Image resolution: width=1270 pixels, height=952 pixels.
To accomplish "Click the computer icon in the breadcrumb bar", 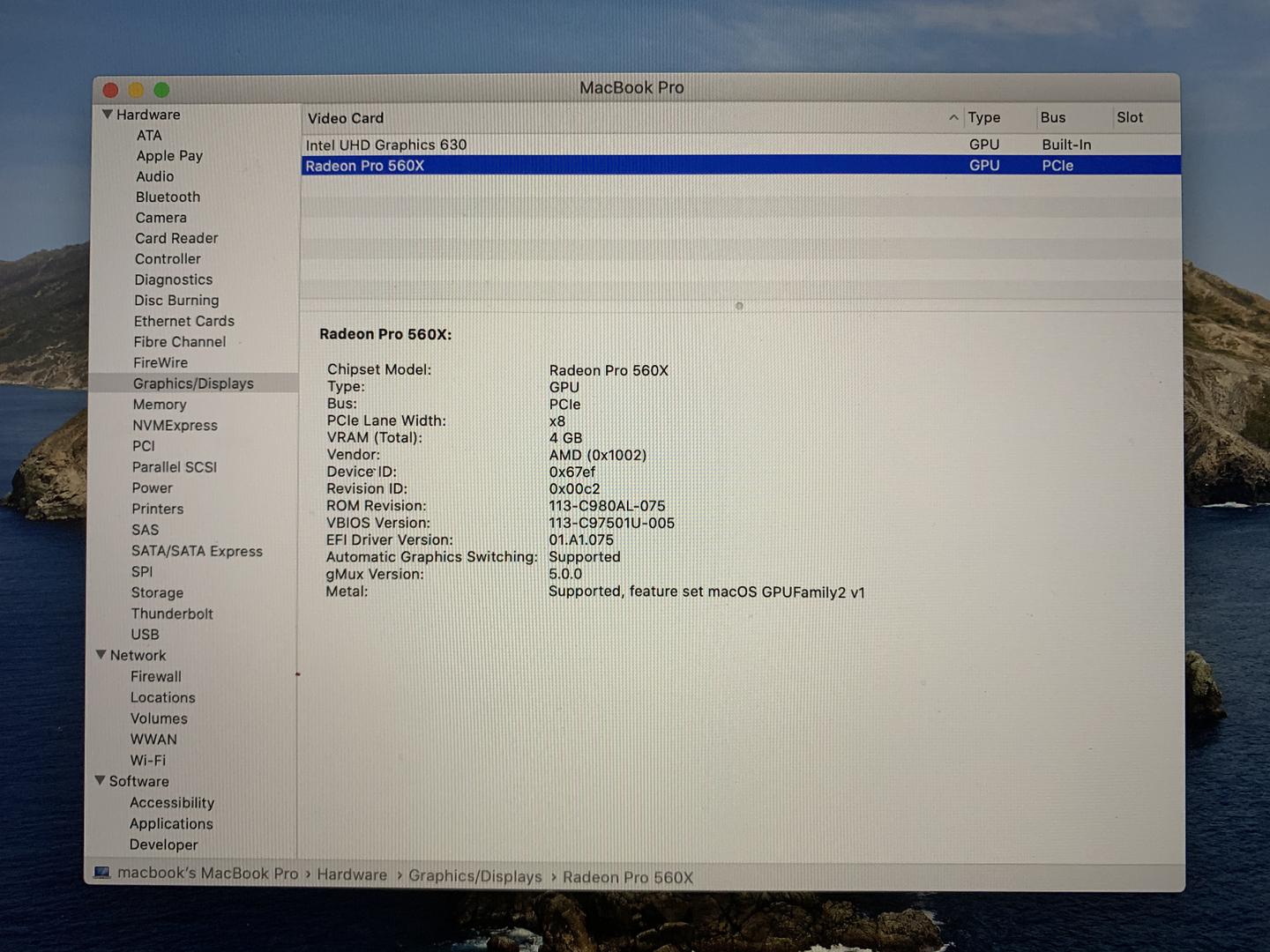I will point(102,873).
